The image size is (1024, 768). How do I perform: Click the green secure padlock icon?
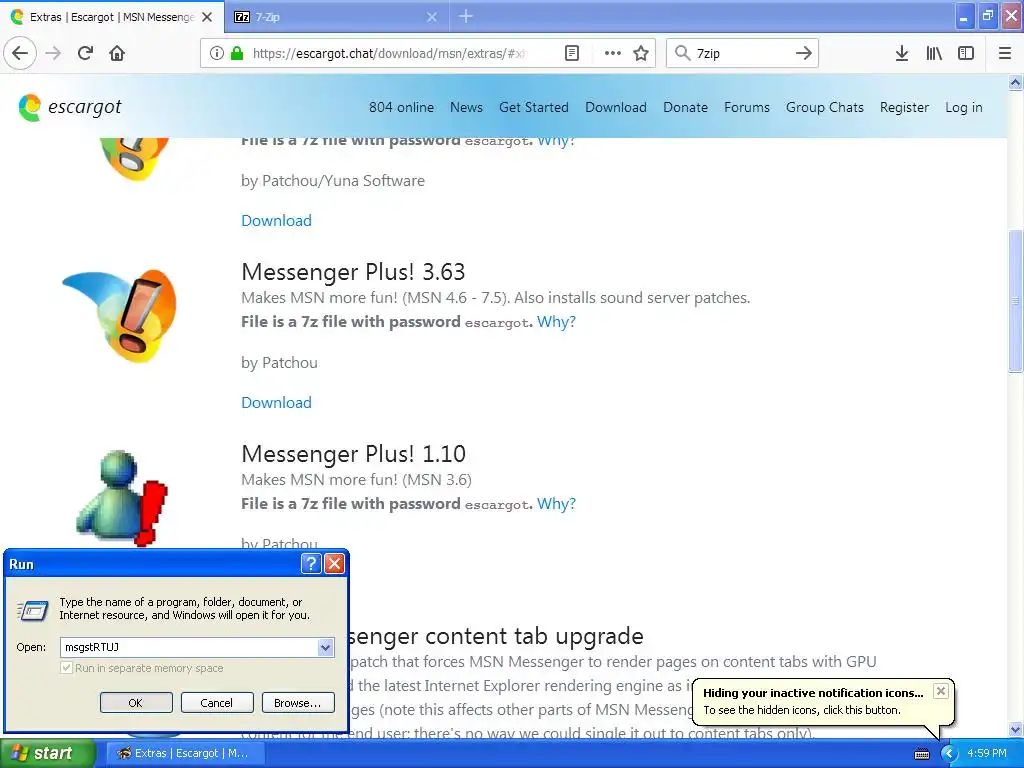(237, 53)
